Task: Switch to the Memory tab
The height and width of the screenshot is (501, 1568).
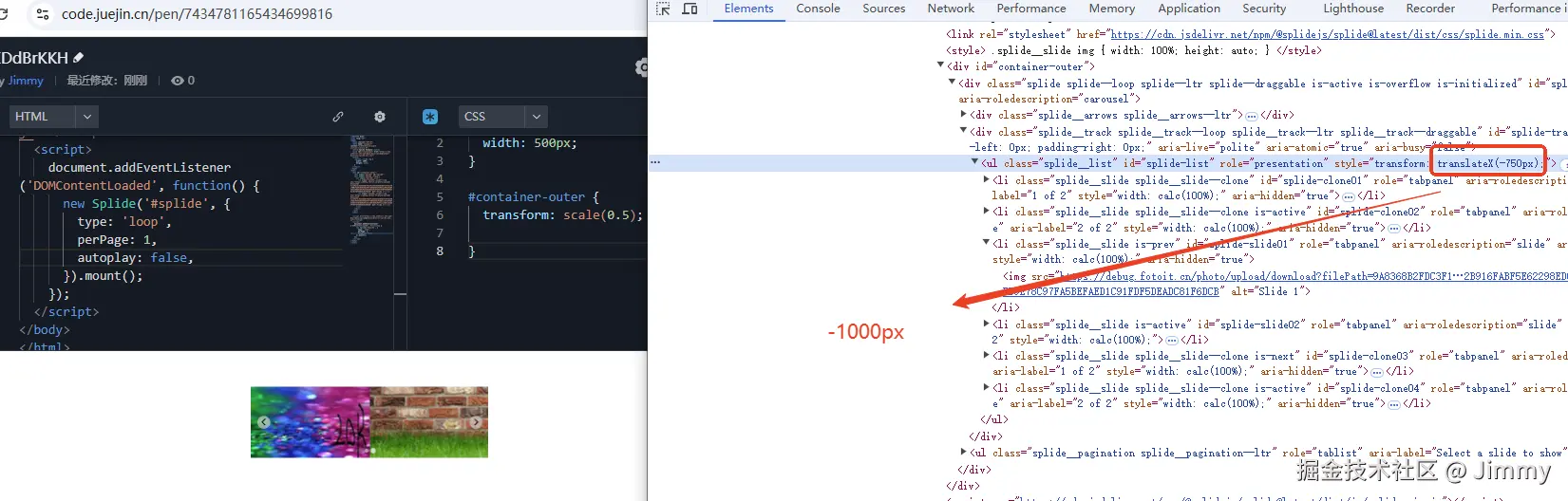Action: [1112, 9]
